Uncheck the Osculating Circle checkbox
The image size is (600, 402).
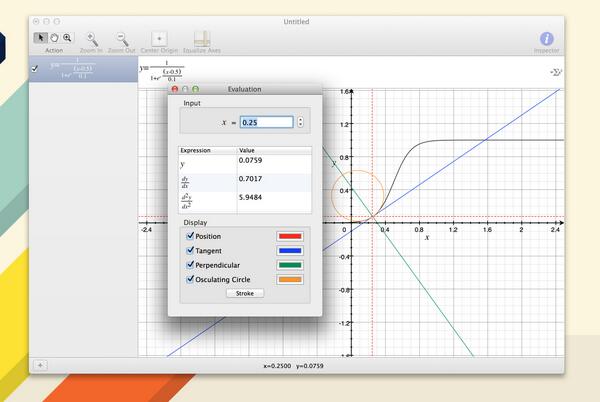pos(190,279)
